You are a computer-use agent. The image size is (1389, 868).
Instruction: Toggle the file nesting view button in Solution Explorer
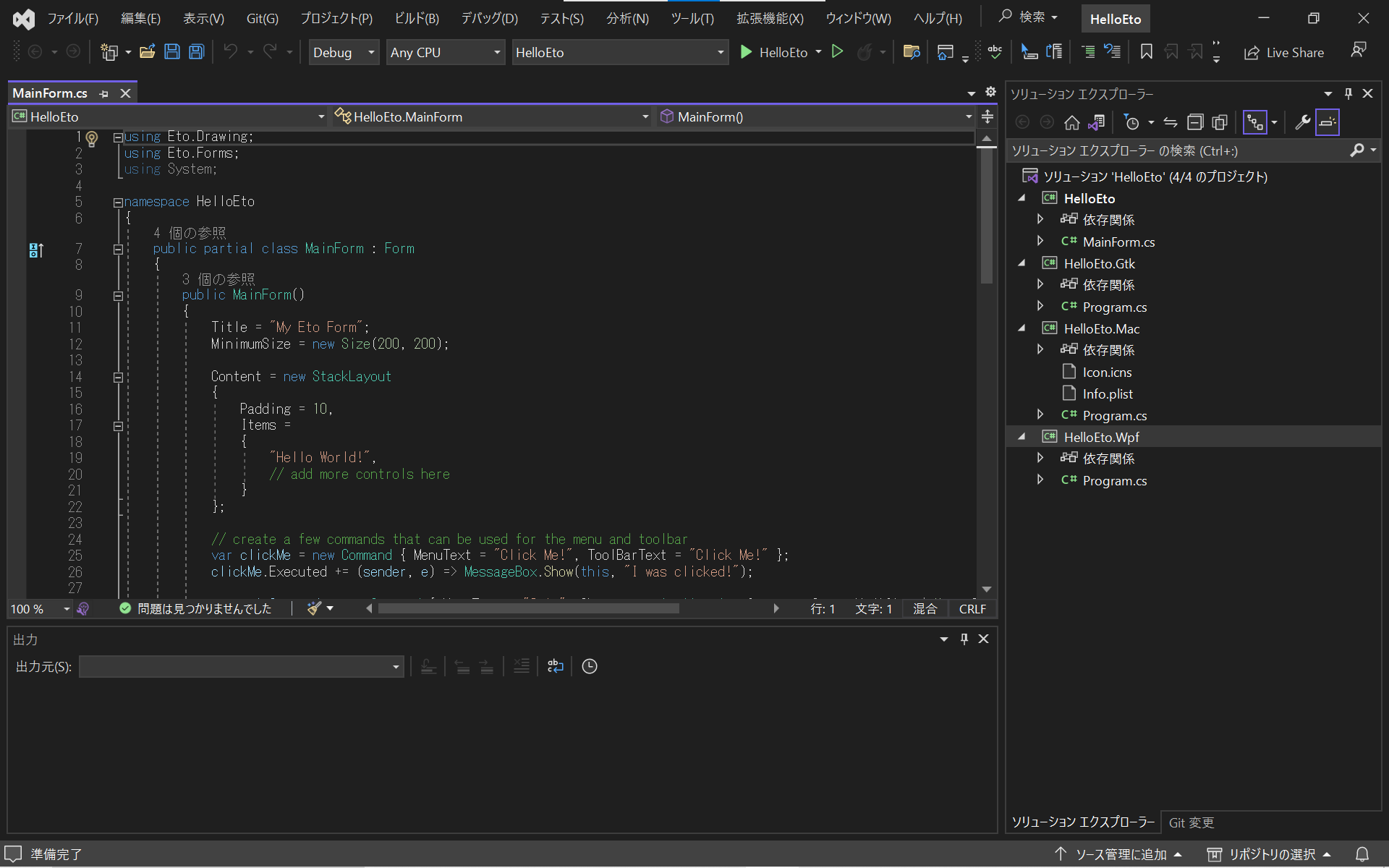tap(1255, 123)
